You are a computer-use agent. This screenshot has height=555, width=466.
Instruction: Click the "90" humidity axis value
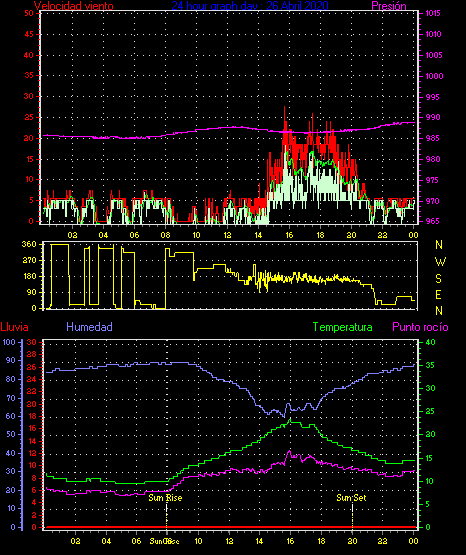(11, 360)
